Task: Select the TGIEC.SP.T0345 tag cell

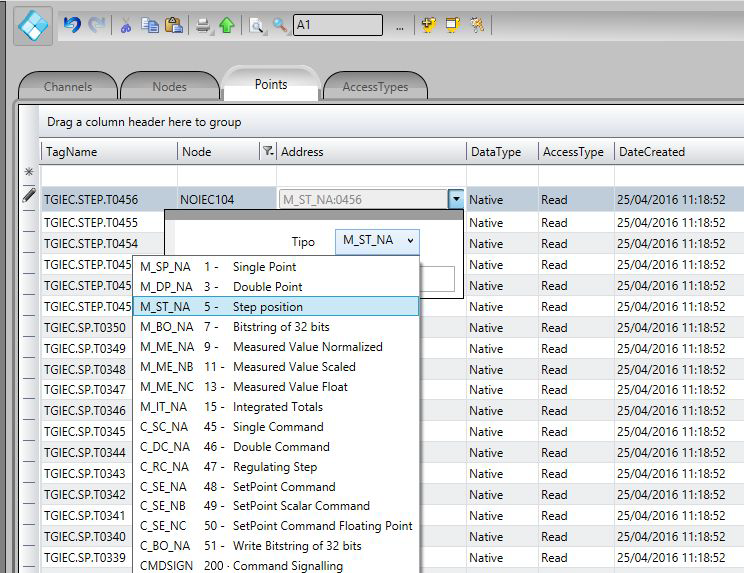Action: click(86, 431)
